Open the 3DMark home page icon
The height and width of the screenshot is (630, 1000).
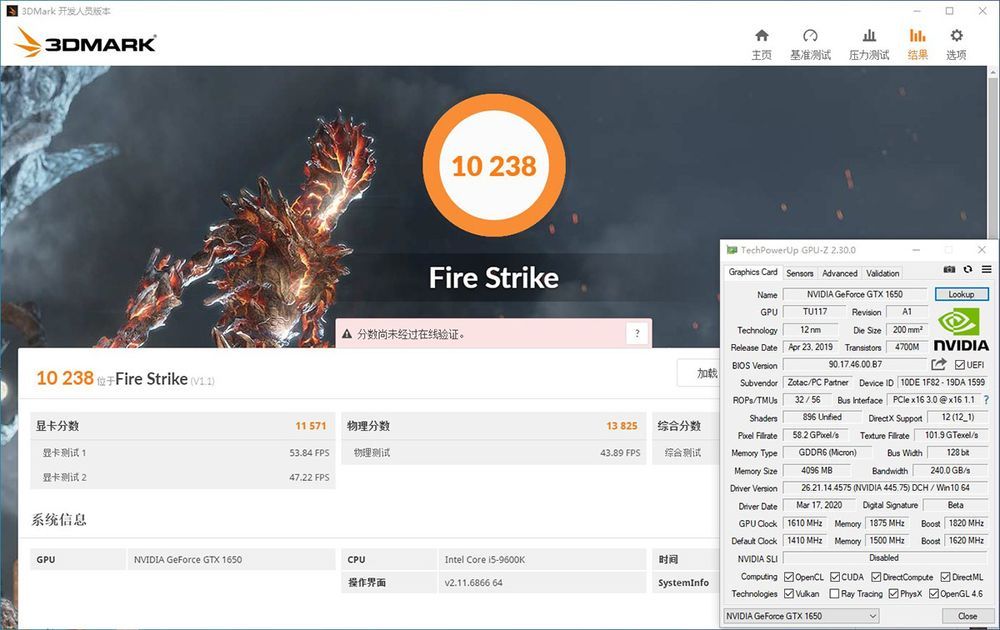pos(761,36)
